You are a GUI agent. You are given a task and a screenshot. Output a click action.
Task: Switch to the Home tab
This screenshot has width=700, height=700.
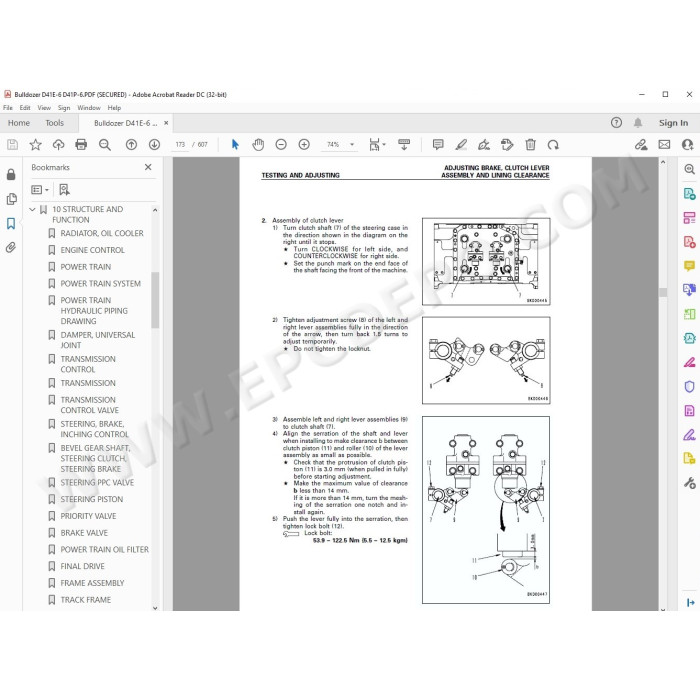[x=19, y=123]
